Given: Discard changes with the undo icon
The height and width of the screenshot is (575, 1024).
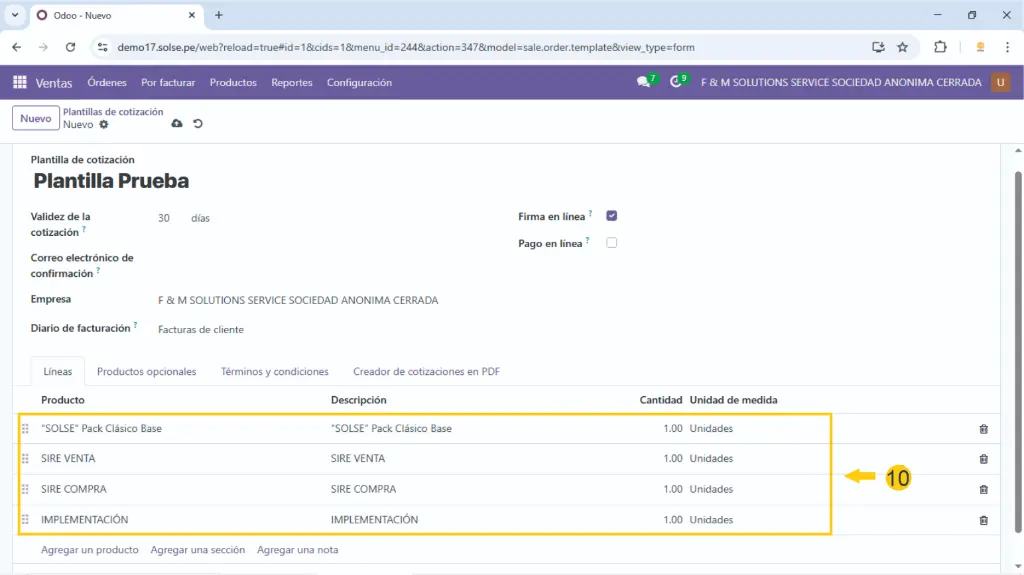Looking at the screenshot, I should click(197, 124).
